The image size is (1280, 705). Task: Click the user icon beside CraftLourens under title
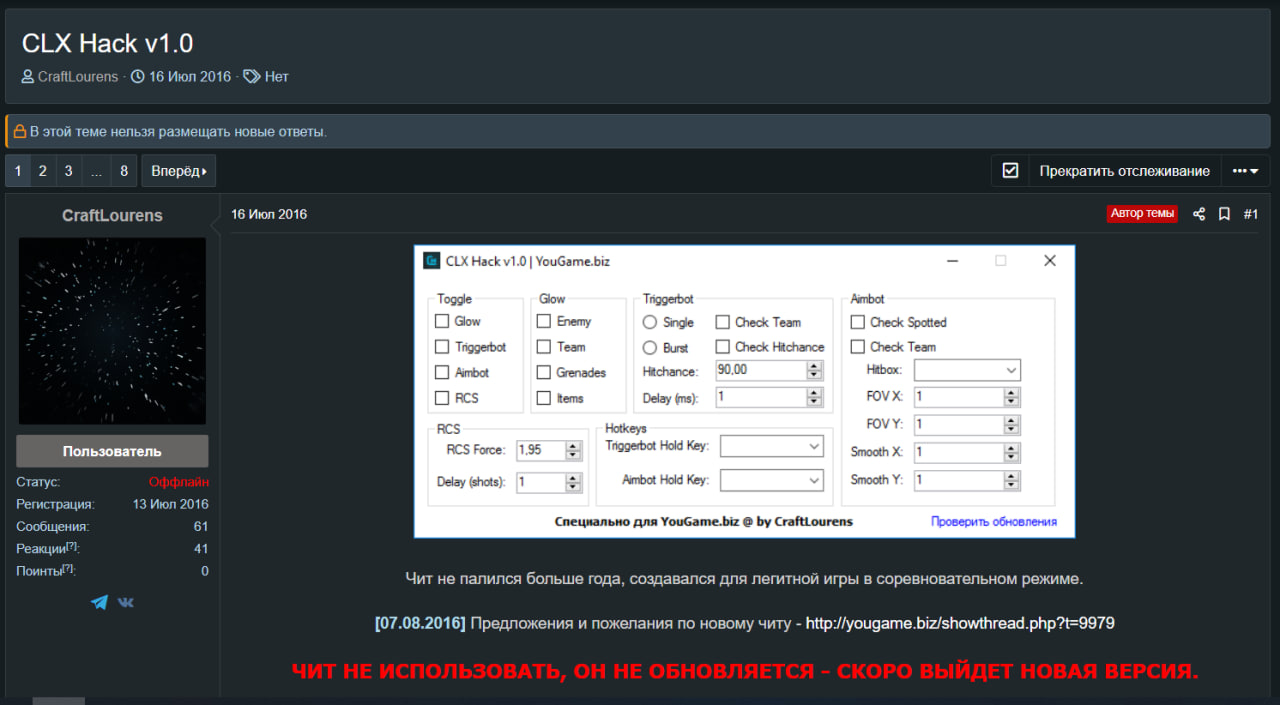(x=28, y=76)
